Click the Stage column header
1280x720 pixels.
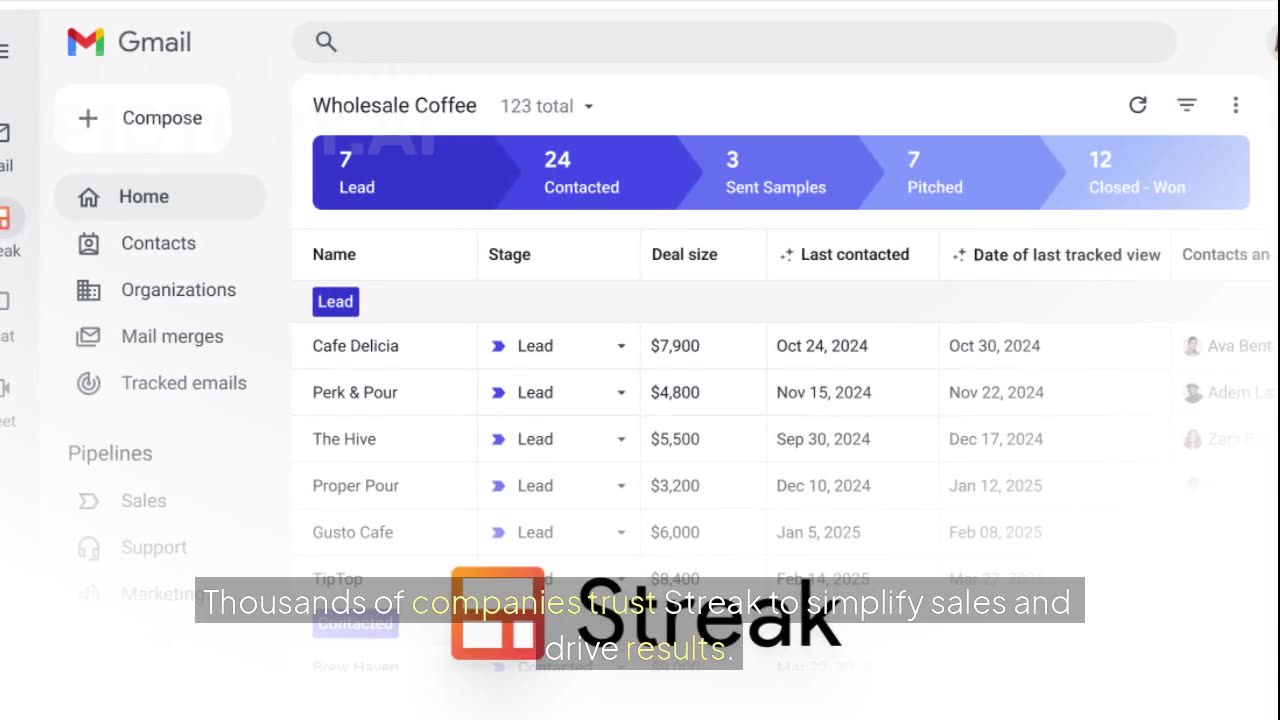(509, 255)
